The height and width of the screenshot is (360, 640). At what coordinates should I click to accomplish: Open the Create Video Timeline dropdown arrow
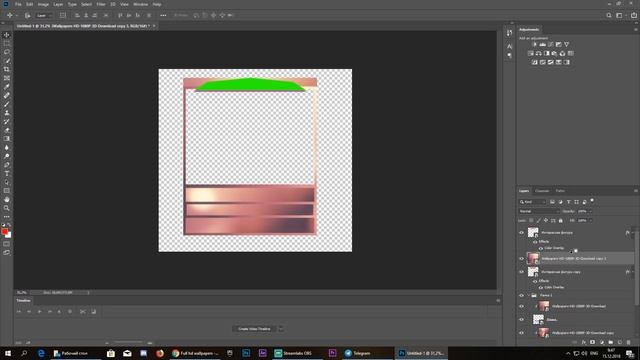point(280,329)
